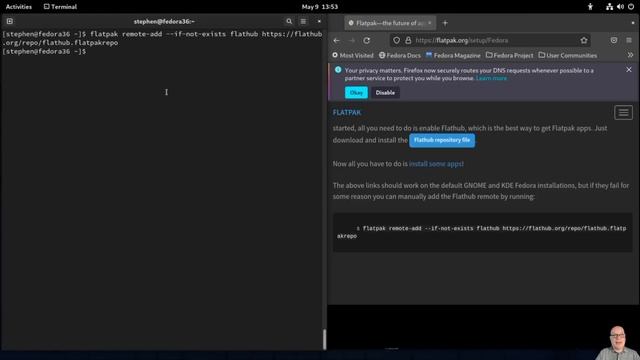
Task: Click the accessibility icon in top bar
Action: [x=590, y=7]
